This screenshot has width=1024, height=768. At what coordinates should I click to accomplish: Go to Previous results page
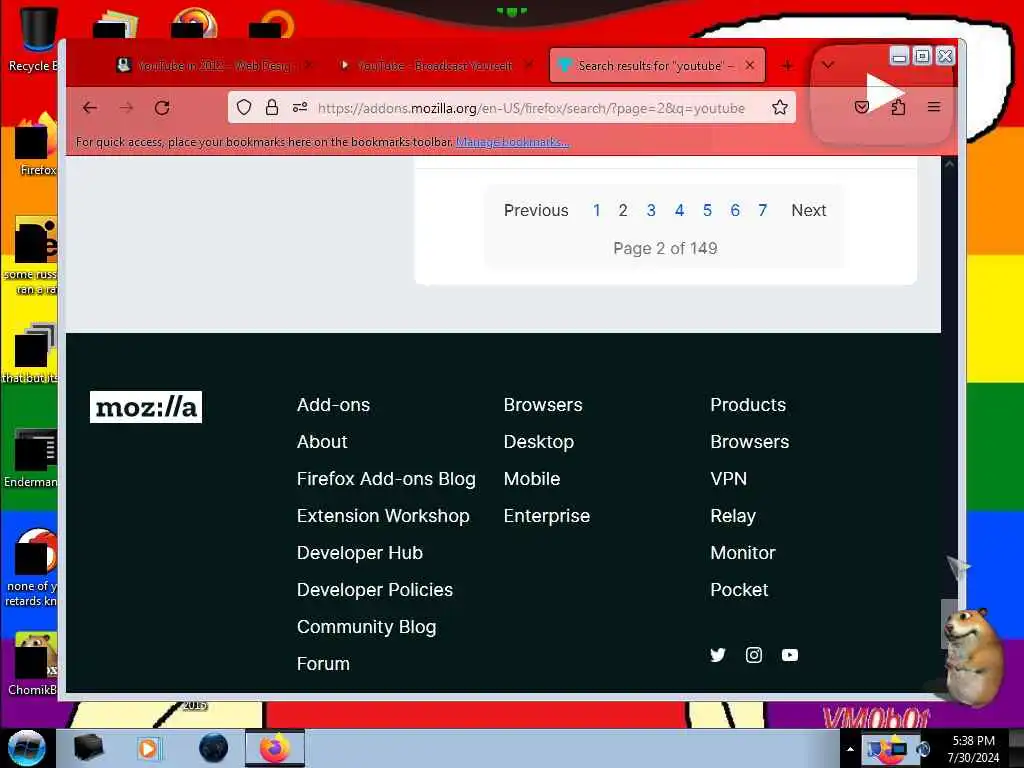(x=536, y=210)
